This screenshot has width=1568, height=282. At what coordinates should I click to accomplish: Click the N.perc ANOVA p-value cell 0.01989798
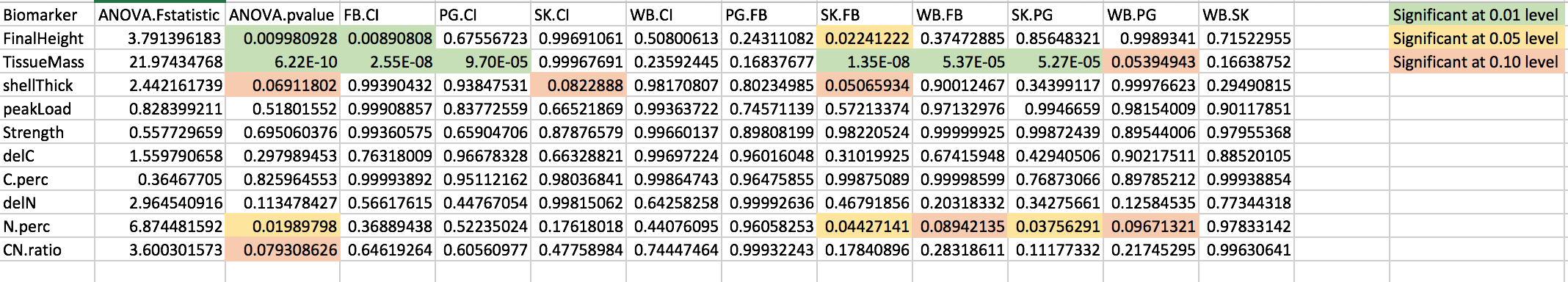(283, 226)
